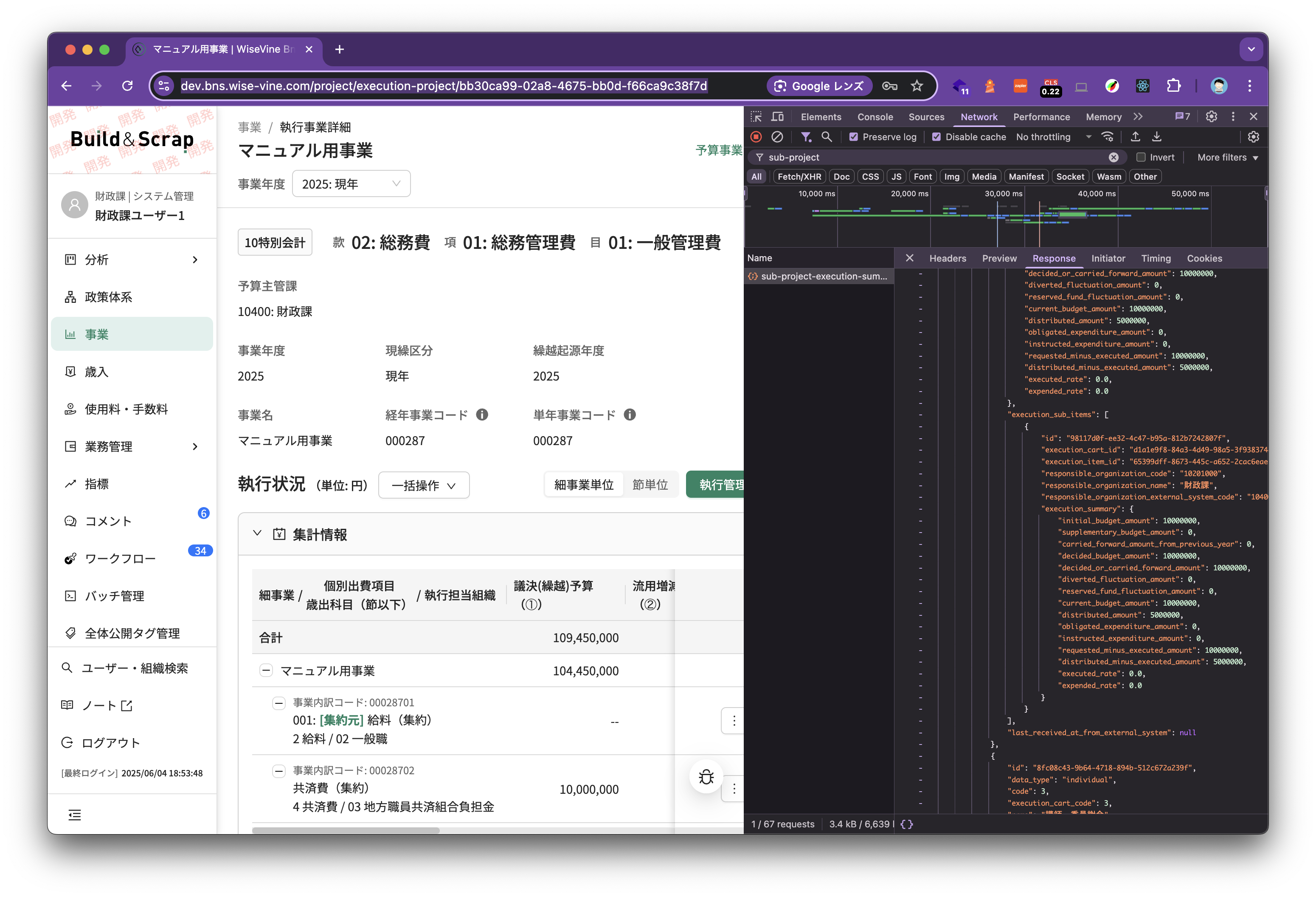
Task: Clear the sub-project filter text
Action: click(x=1113, y=158)
